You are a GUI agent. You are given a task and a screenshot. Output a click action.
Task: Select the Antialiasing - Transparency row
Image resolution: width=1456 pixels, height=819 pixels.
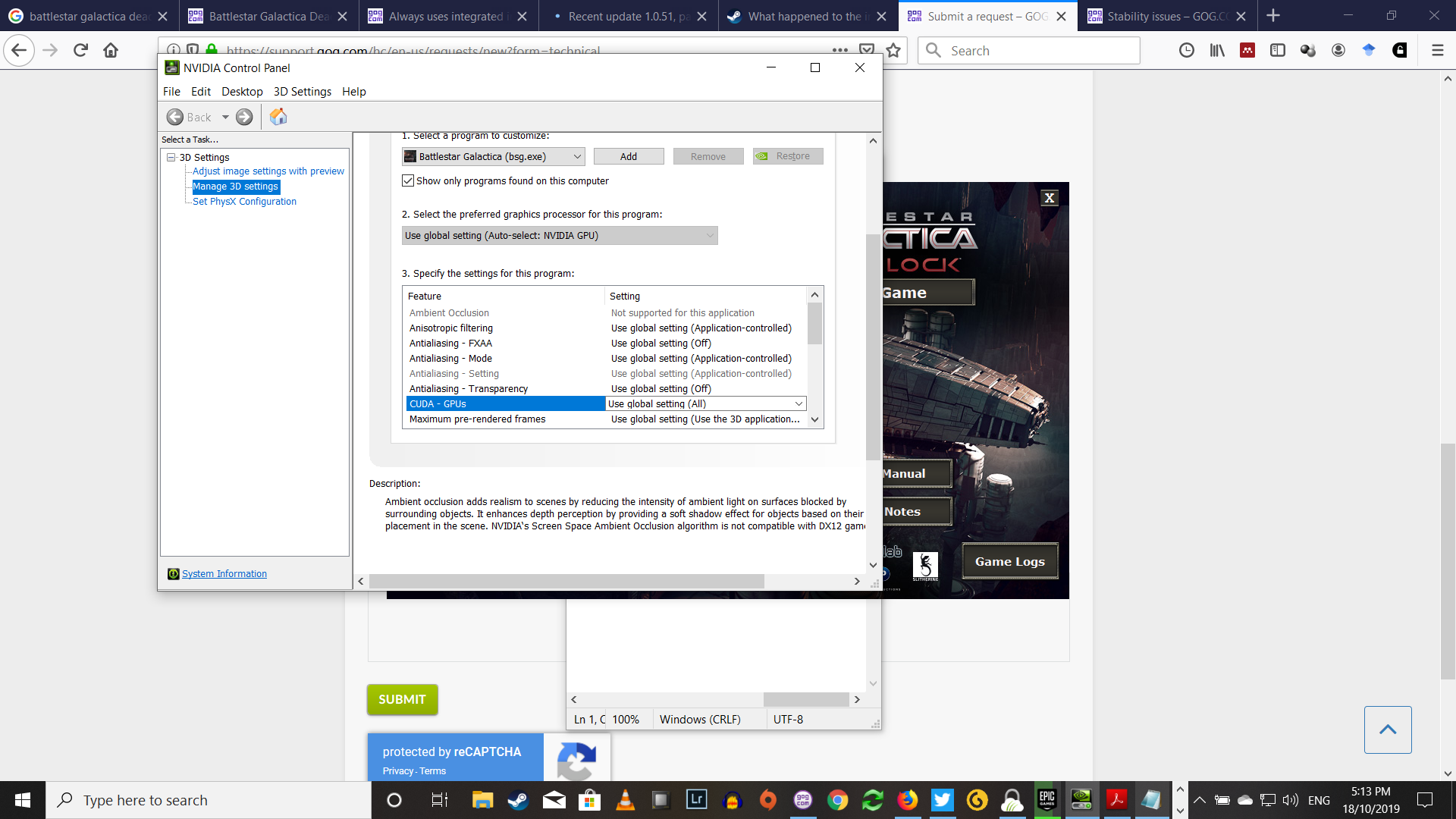(x=604, y=389)
